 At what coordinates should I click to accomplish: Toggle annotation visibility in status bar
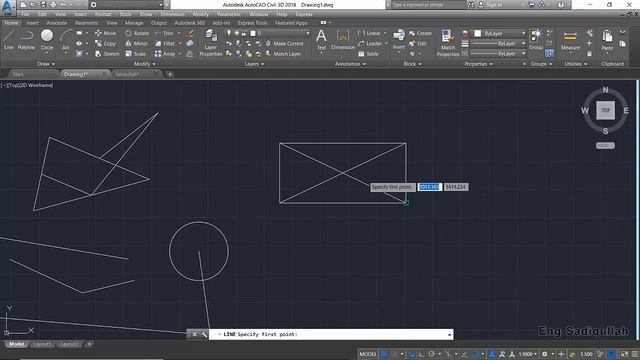(492, 354)
